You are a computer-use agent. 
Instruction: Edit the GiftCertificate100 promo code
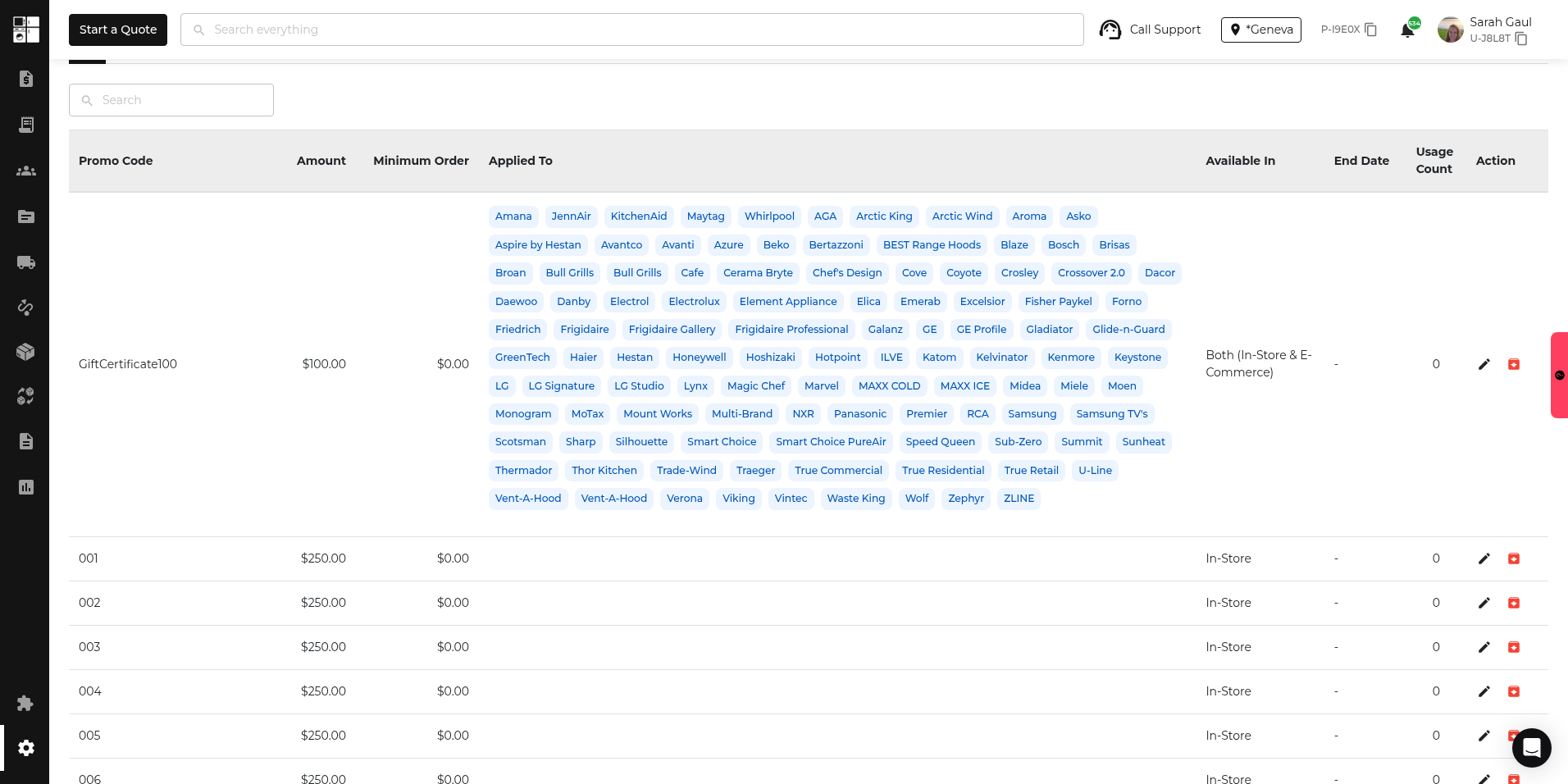(x=1484, y=364)
